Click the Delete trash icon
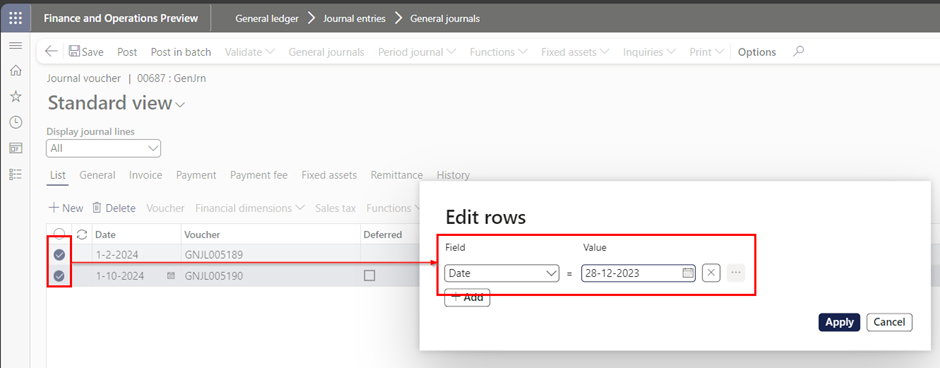940x368 pixels. [97, 208]
